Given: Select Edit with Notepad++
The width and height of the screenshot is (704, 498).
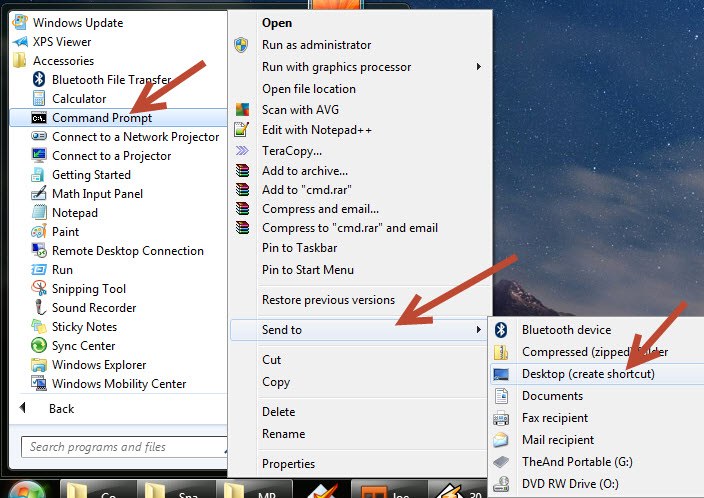Looking at the screenshot, I should [x=317, y=130].
